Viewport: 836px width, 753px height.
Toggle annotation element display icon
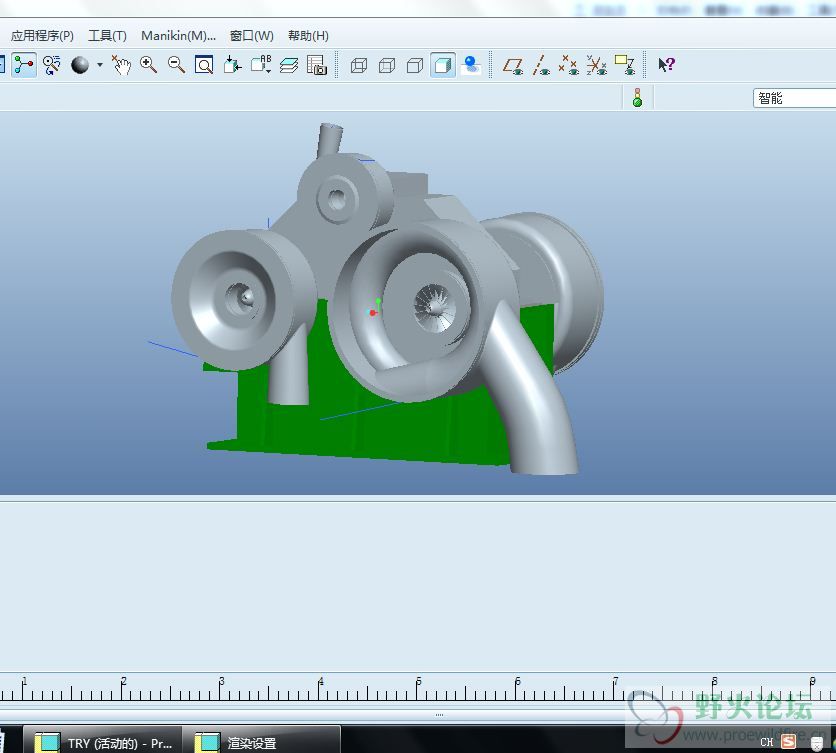click(x=624, y=65)
